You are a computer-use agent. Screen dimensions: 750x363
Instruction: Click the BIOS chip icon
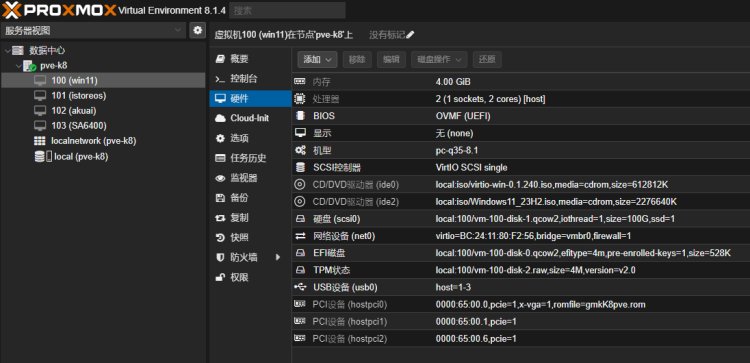pos(300,116)
